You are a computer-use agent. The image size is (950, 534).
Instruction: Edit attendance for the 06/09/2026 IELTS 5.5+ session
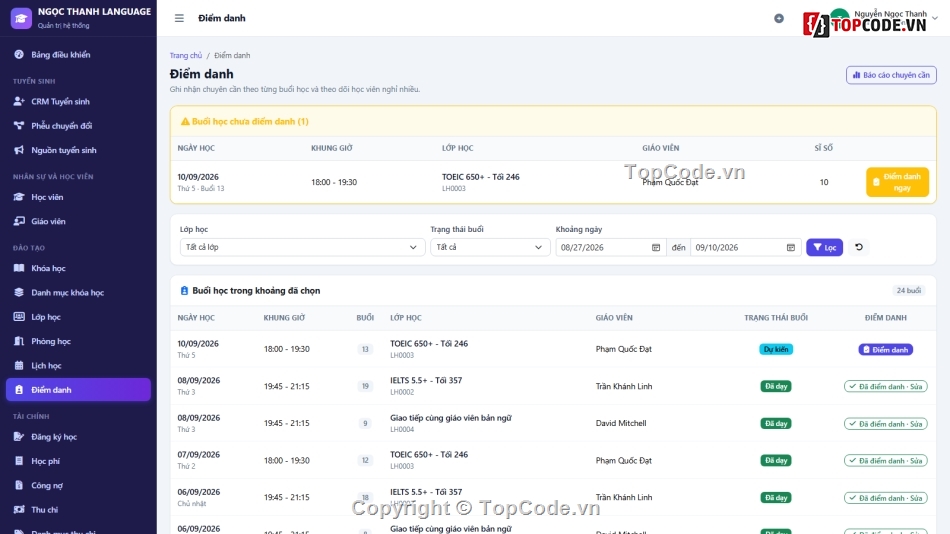(x=885, y=498)
